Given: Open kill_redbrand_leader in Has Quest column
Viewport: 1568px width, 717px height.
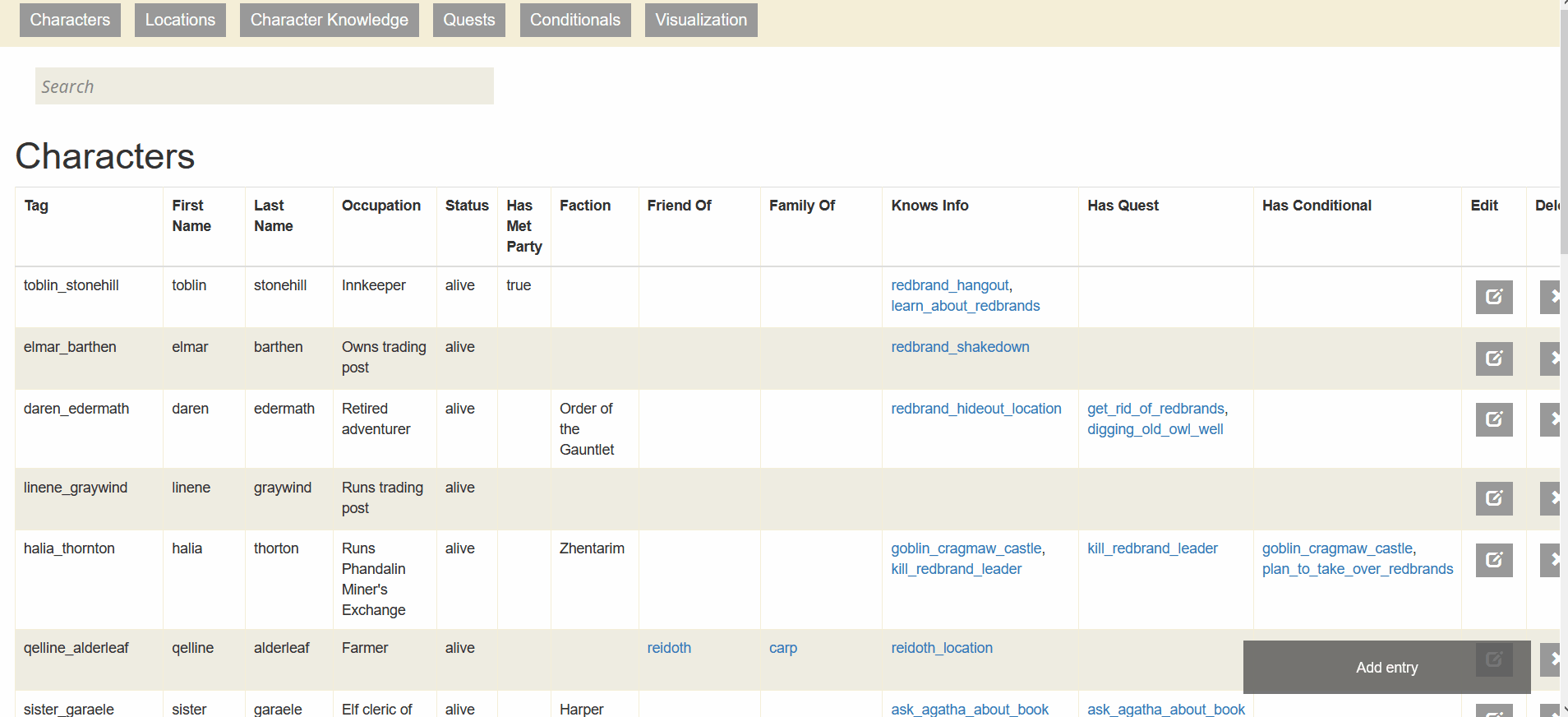Looking at the screenshot, I should click(1152, 548).
